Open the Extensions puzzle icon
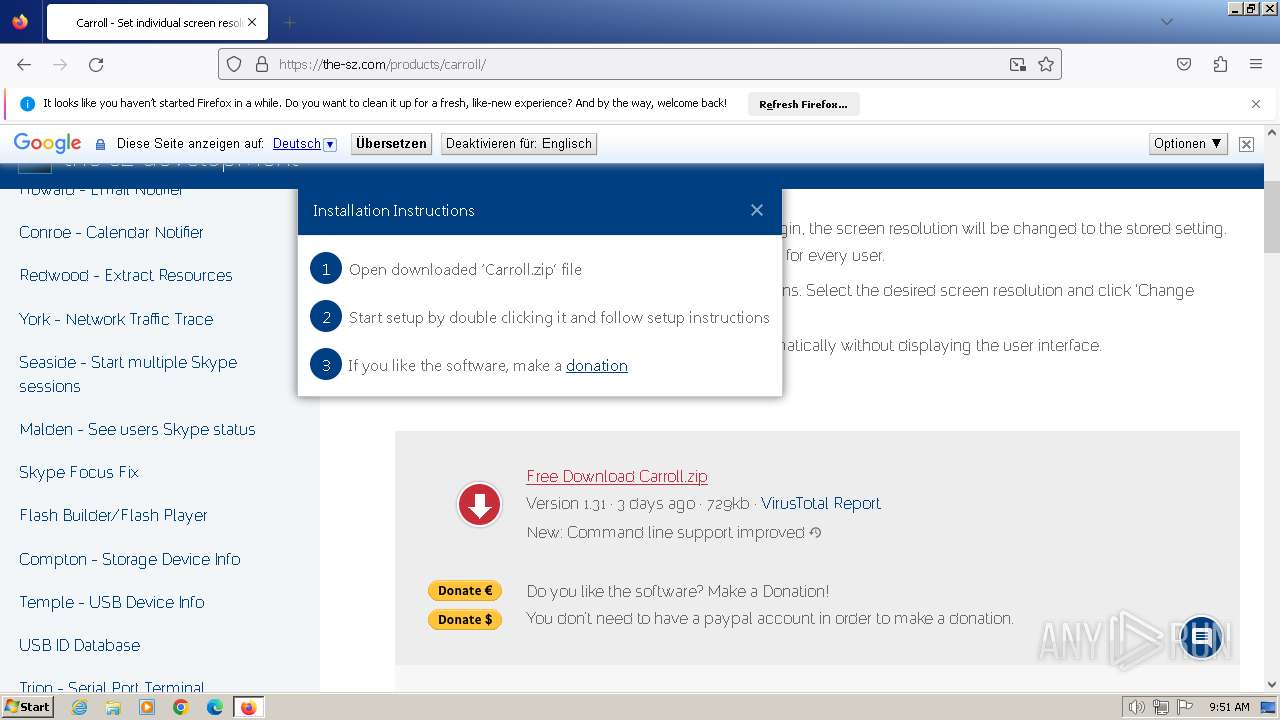Screen dimensions: 1280x720 [x=1220, y=64]
